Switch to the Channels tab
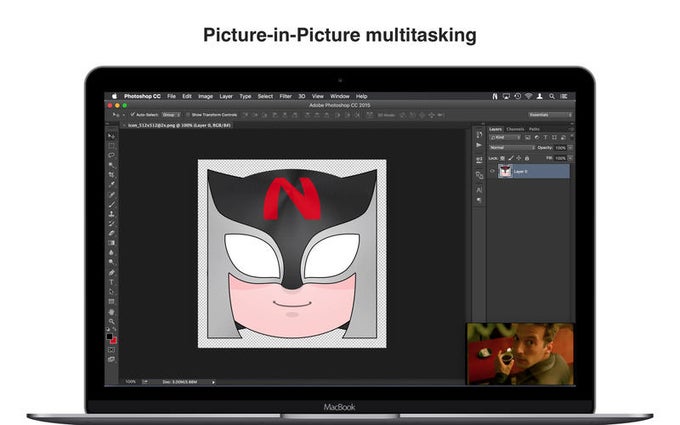The image size is (680, 425). (x=514, y=129)
